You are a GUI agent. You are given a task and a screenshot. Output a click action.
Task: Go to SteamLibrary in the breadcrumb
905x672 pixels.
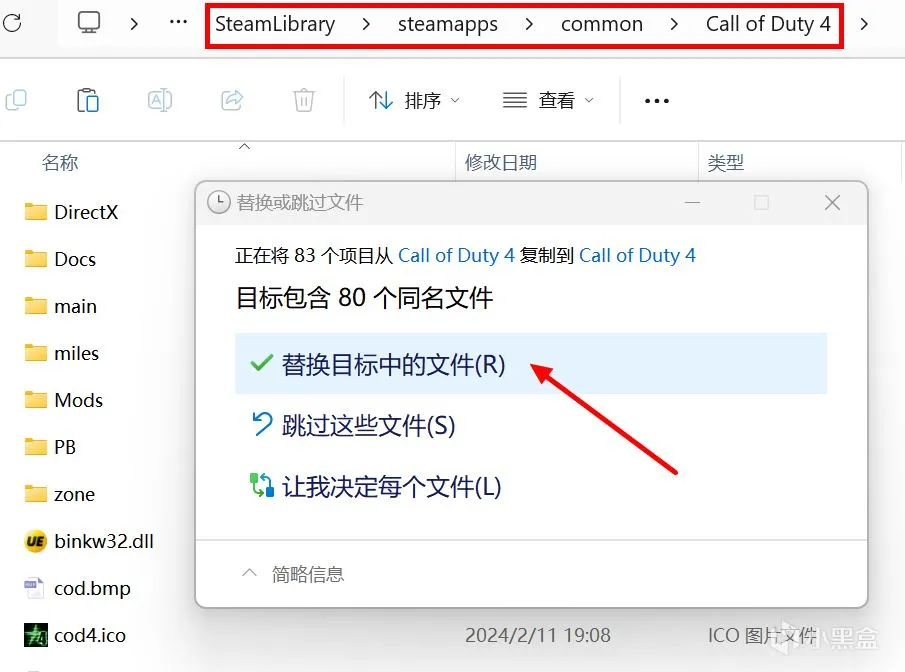coord(275,24)
